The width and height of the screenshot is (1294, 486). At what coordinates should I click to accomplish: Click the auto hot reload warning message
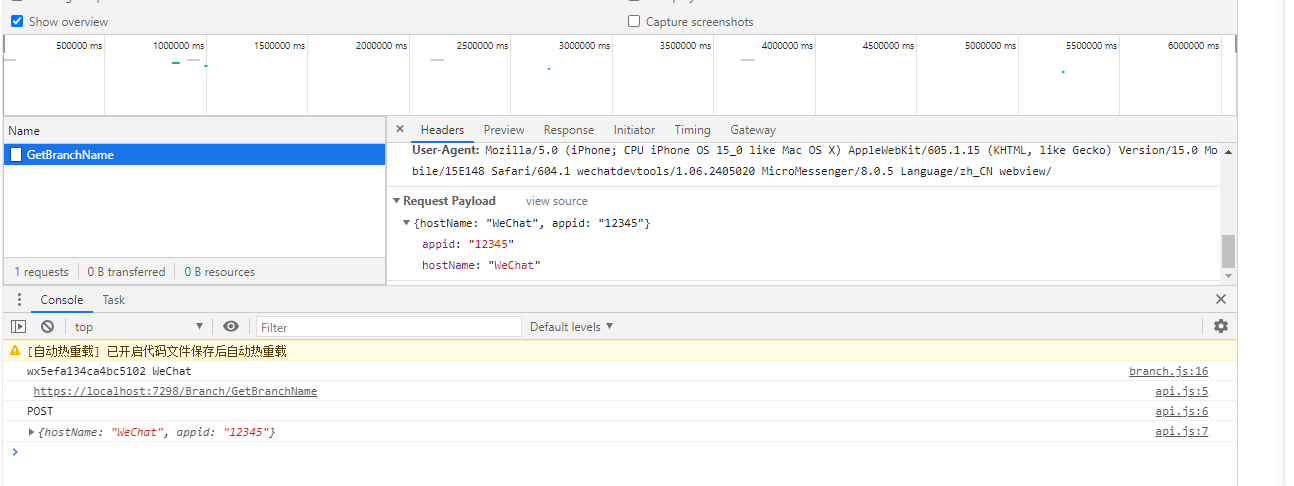pos(157,351)
